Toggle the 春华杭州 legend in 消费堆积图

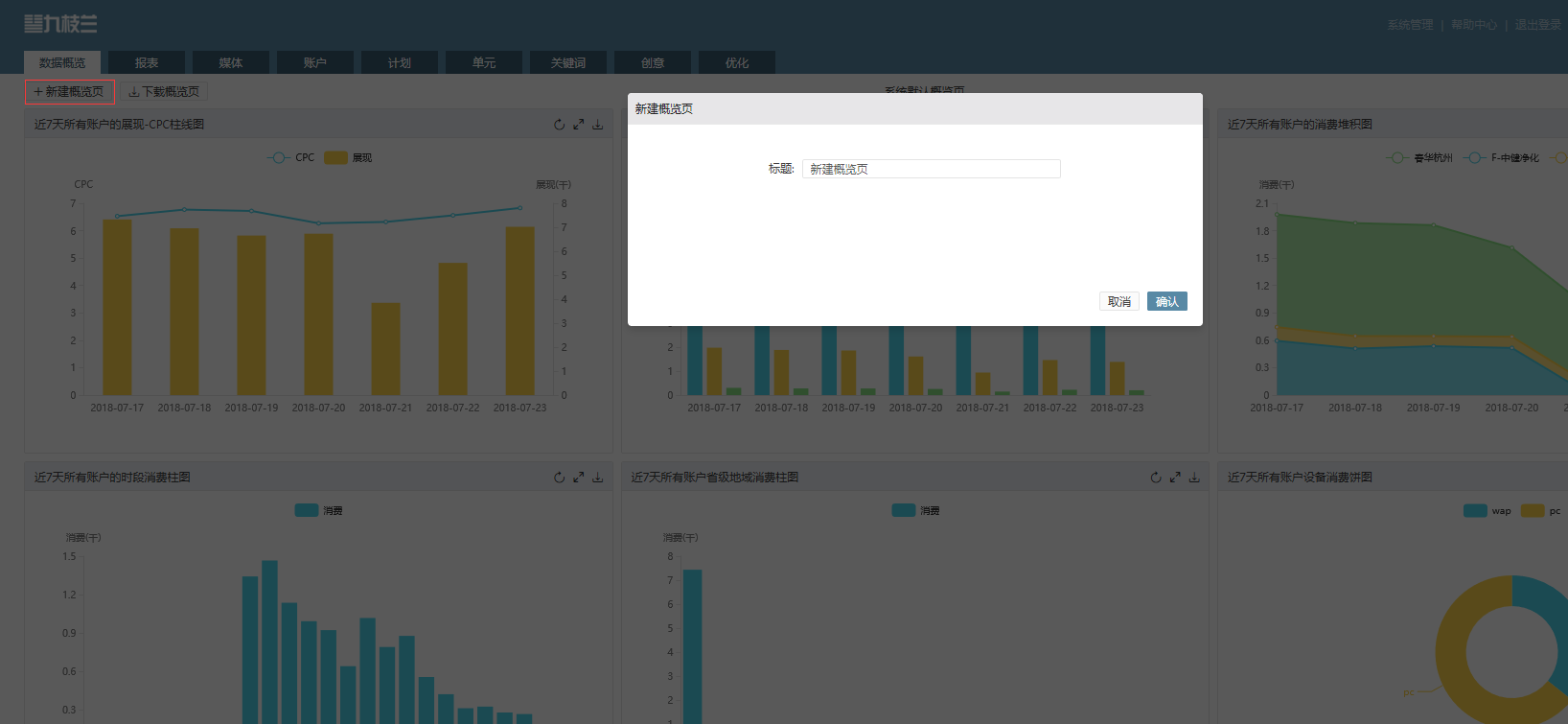click(x=1419, y=158)
